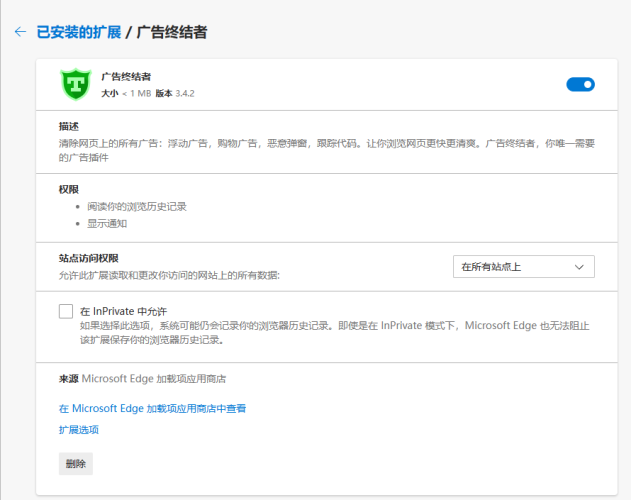Click the 描述 heading
631x500 pixels.
[x=69, y=126]
